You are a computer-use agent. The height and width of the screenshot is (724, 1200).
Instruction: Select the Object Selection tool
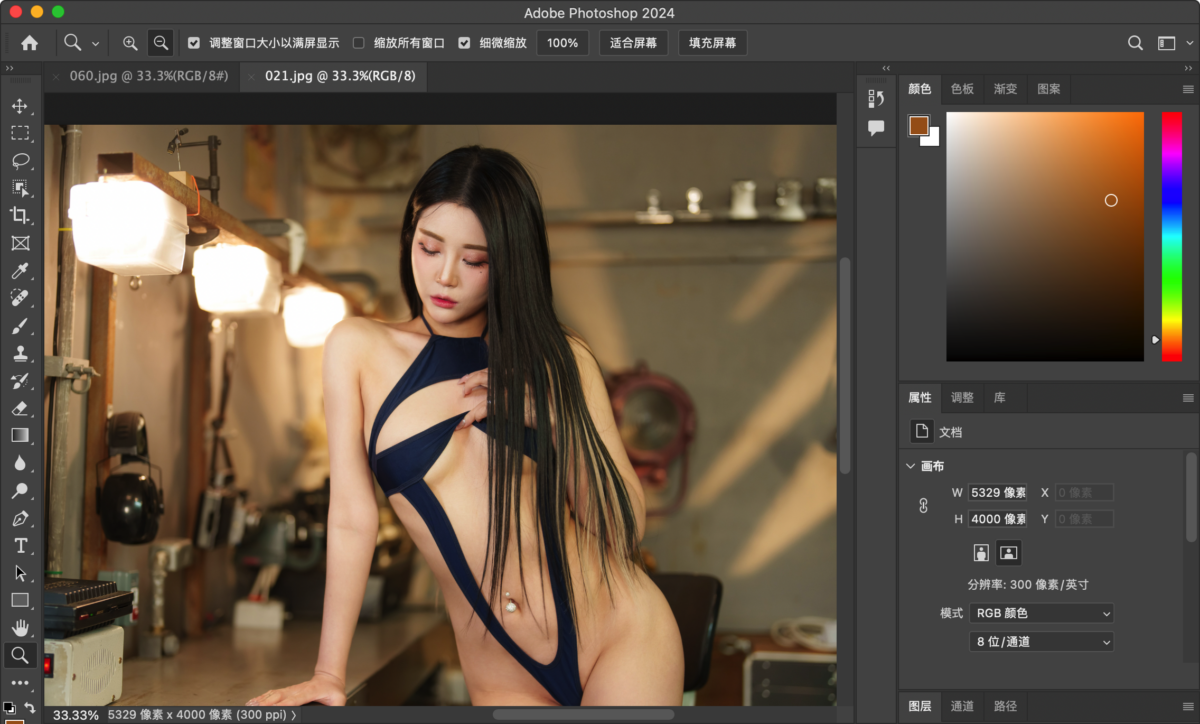[x=20, y=188]
